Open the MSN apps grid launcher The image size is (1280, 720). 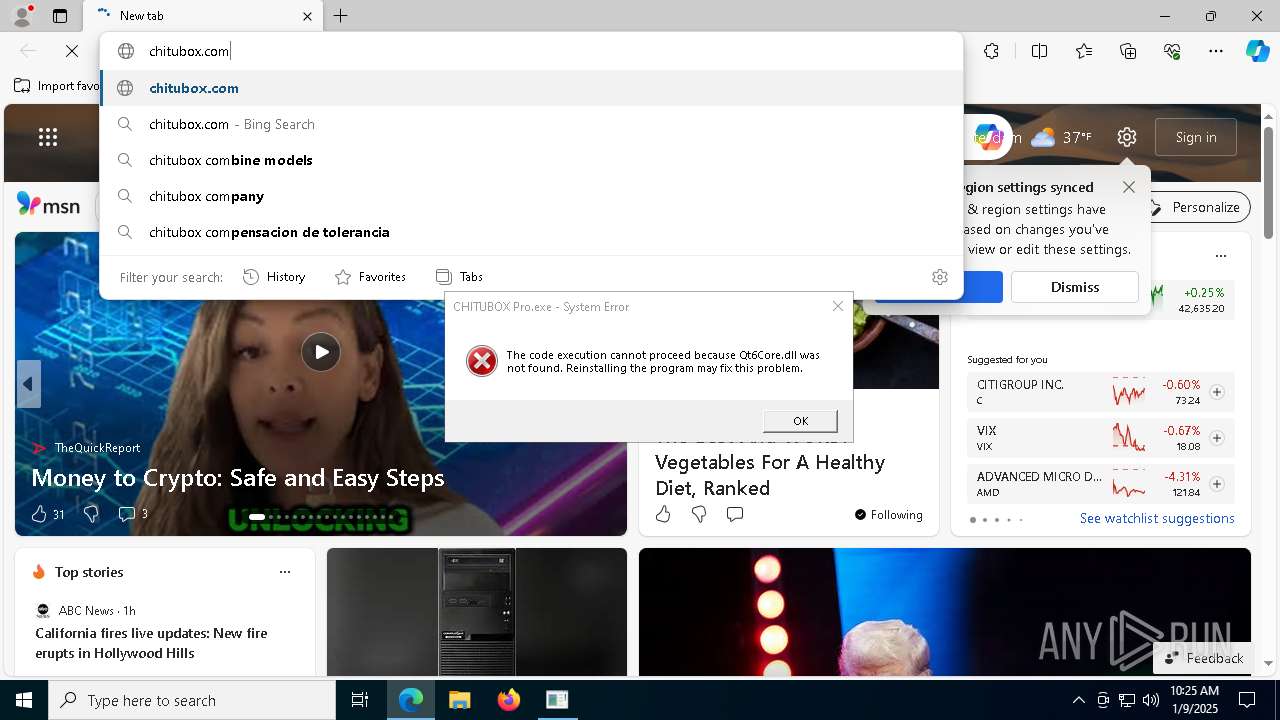click(x=48, y=138)
